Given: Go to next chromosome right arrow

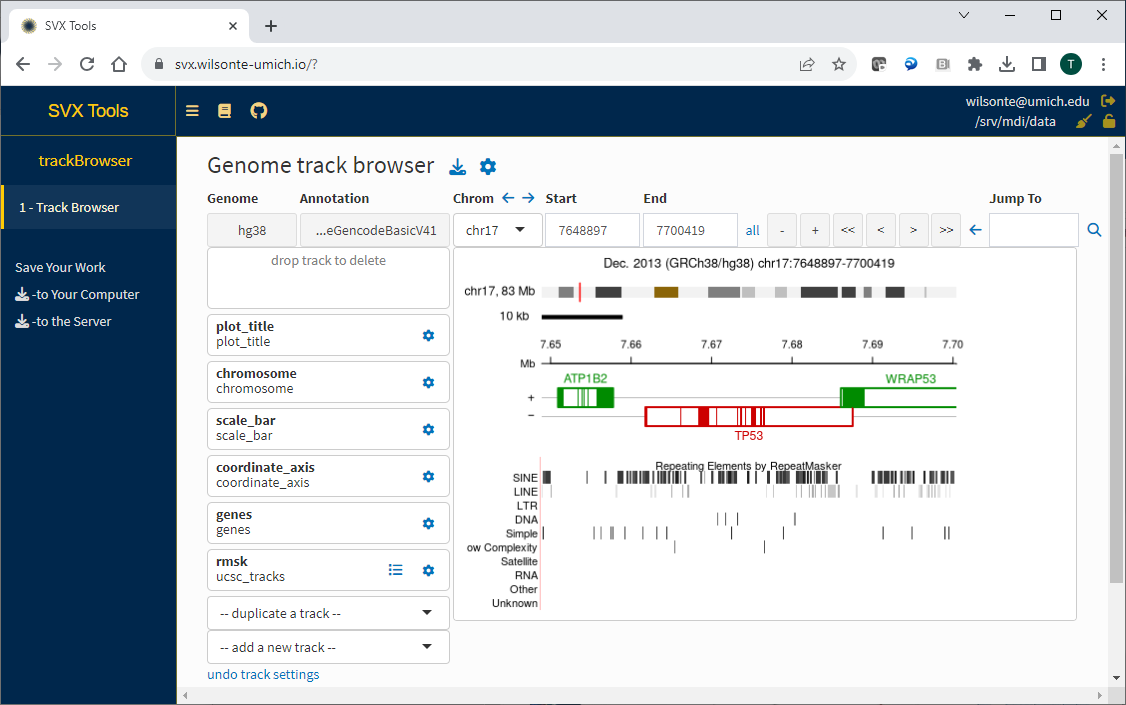Looking at the screenshot, I should (529, 198).
